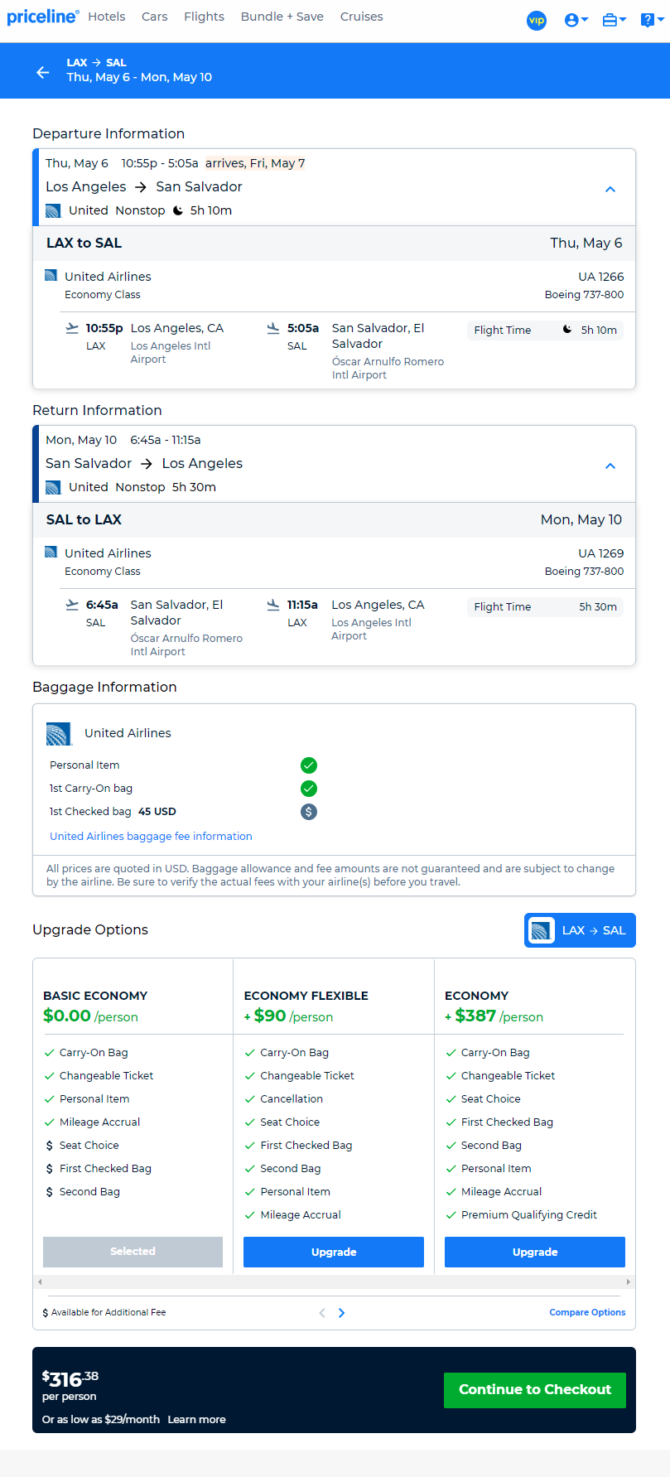
Task: Click Basic Economy Seat Choice fee icon
Action: 49,1145
